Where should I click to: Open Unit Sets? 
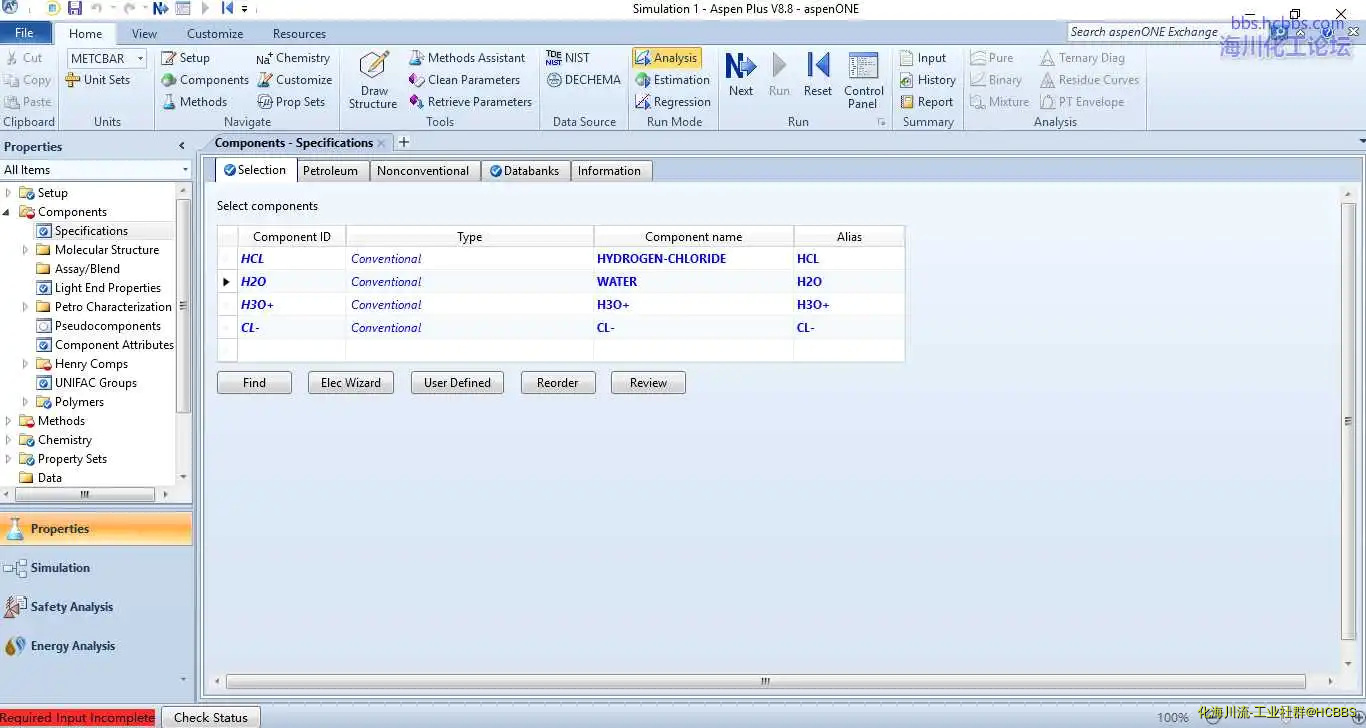tap(98, 80)
